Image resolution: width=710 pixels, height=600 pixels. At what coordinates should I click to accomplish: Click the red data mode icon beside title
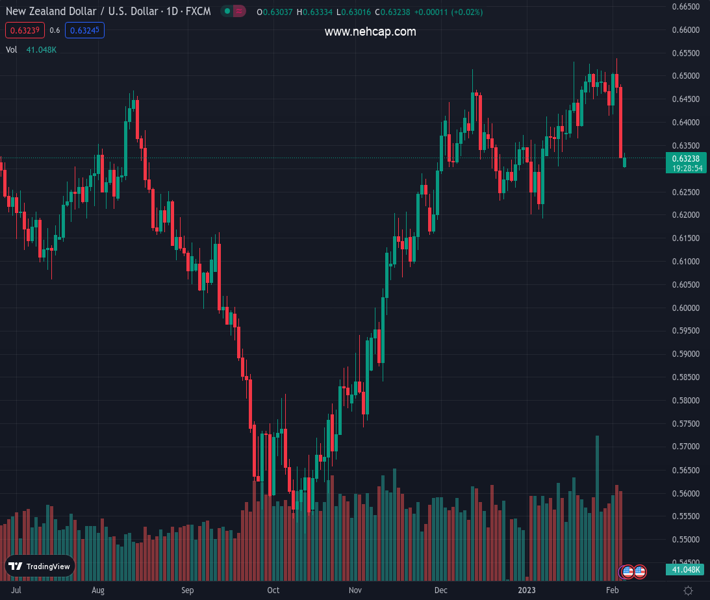241,11
